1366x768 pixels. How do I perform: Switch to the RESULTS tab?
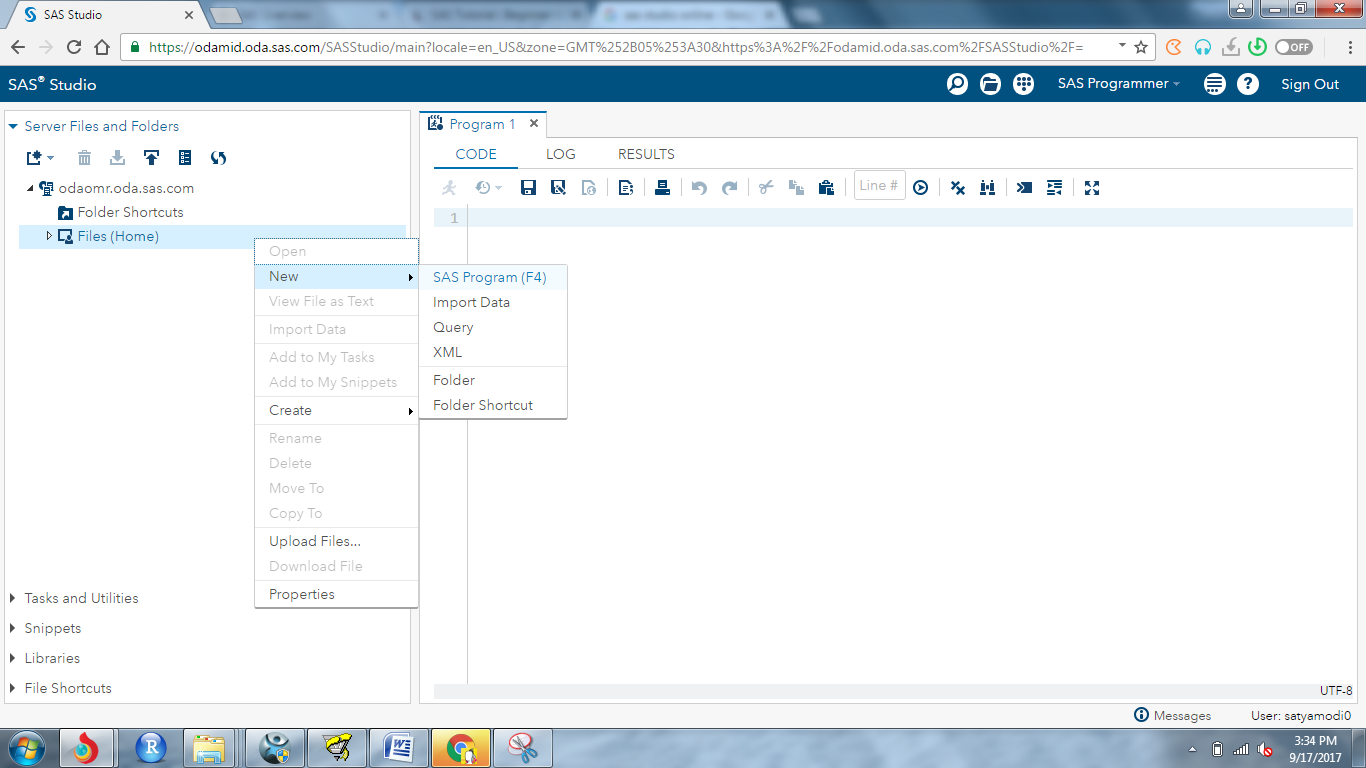(646, 154)
